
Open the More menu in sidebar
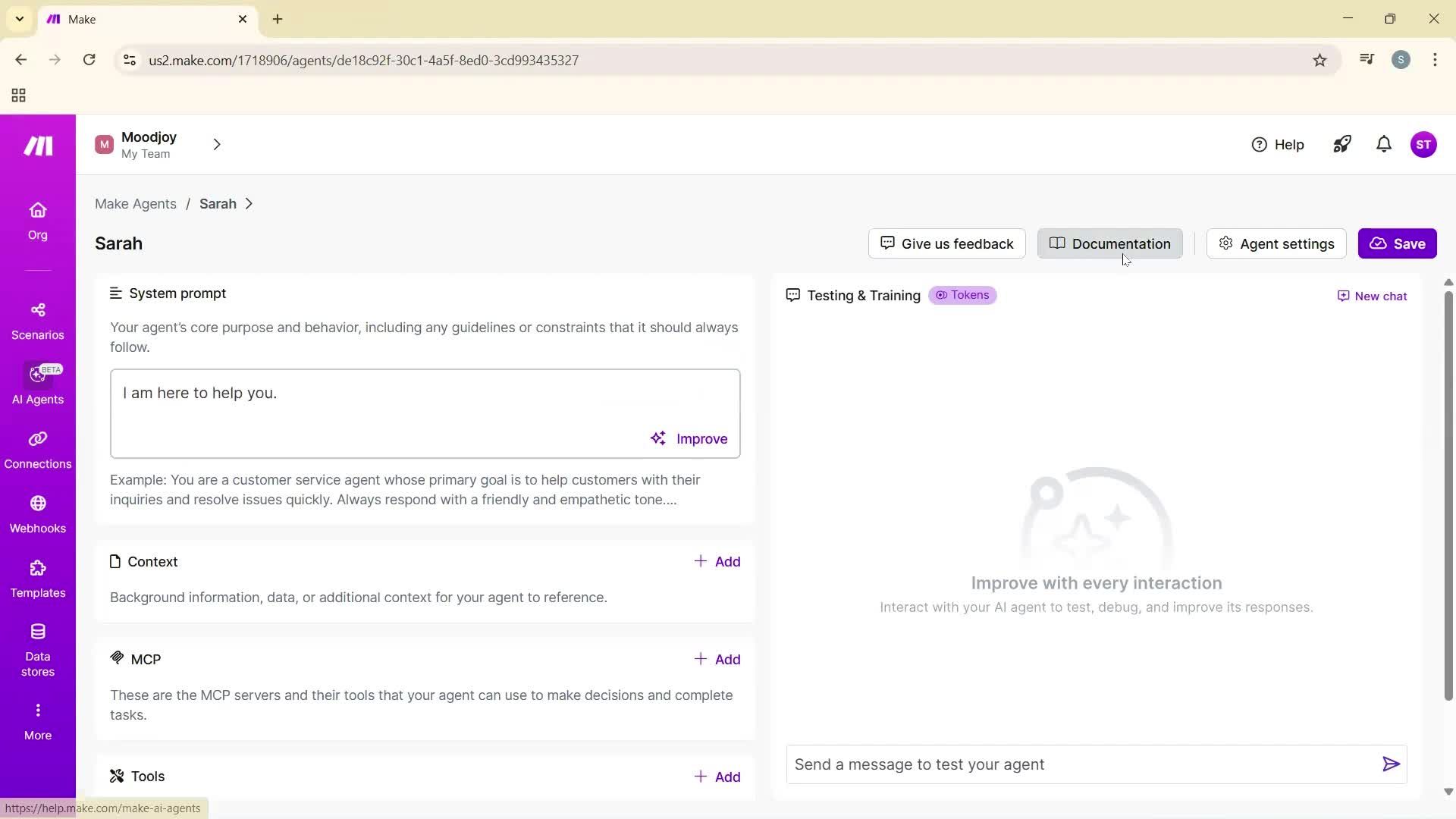(x=37, y=720)
